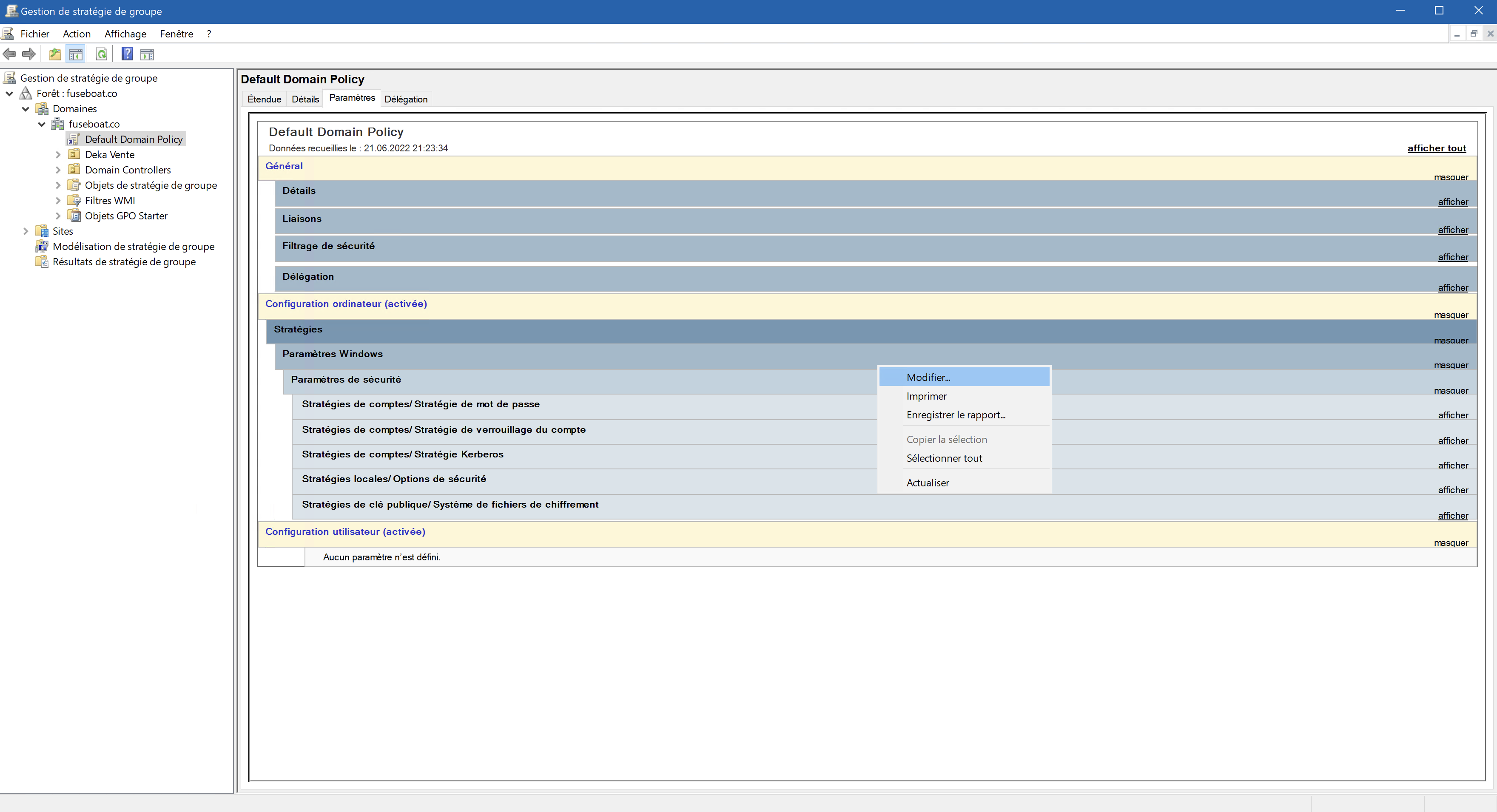Screen dimensions: 1497x812
Task: Click the Back arrow toolbar icon
Action: point(9,54)
